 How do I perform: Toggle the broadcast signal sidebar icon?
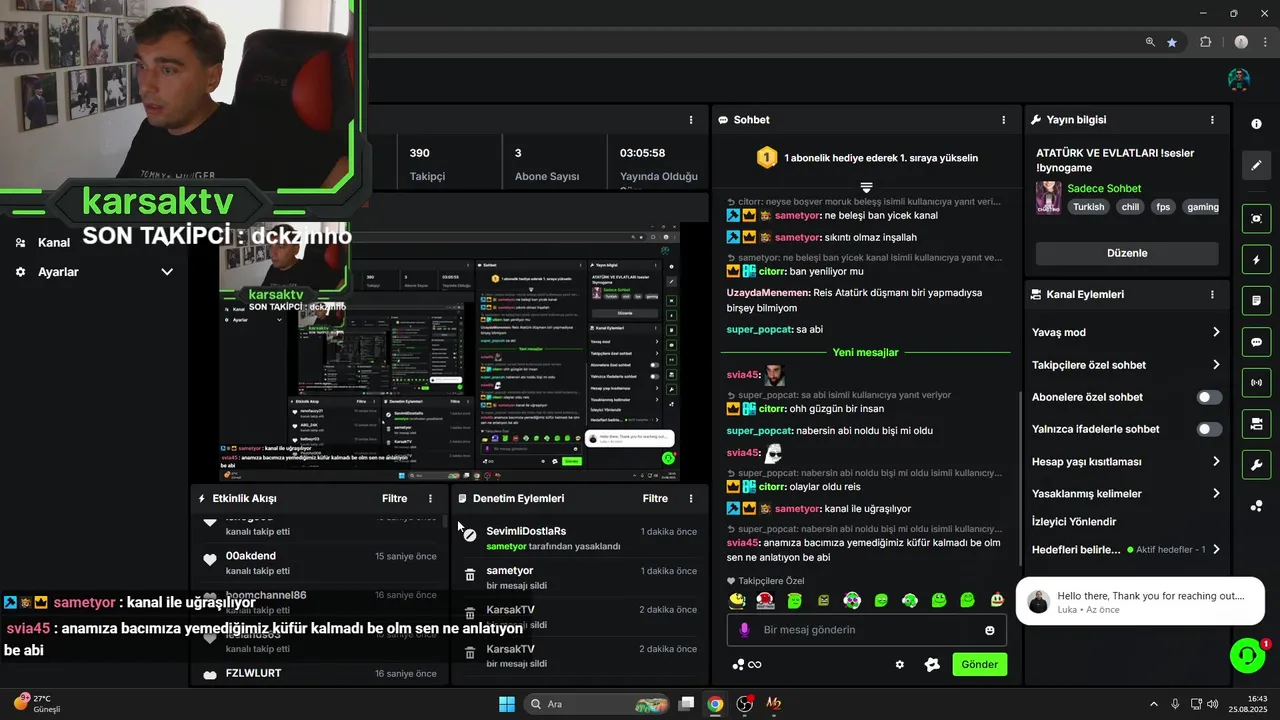click(x=1257, y=383)
